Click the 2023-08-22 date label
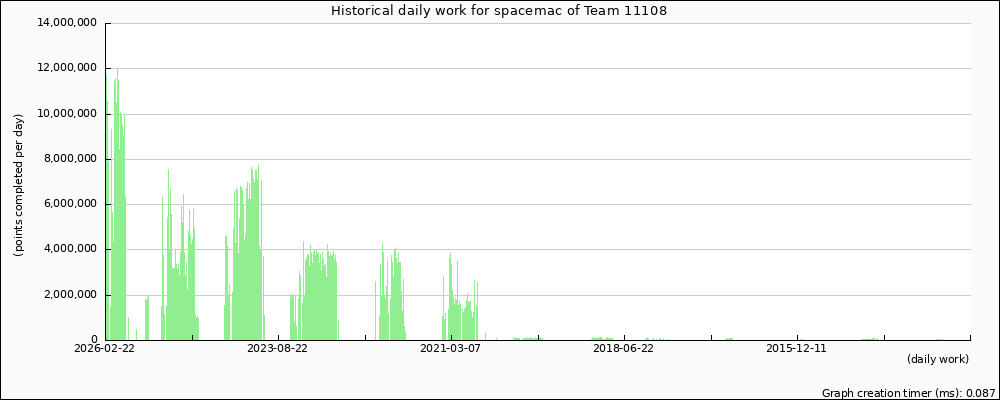The image size is (1000, 400). click(278, 349)
